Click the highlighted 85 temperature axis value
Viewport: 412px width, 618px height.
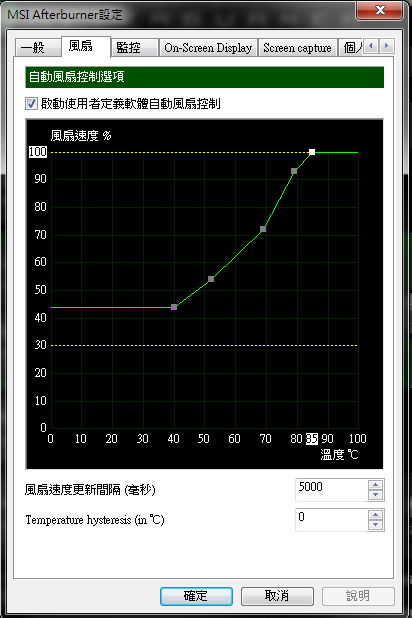pos(312,439)
